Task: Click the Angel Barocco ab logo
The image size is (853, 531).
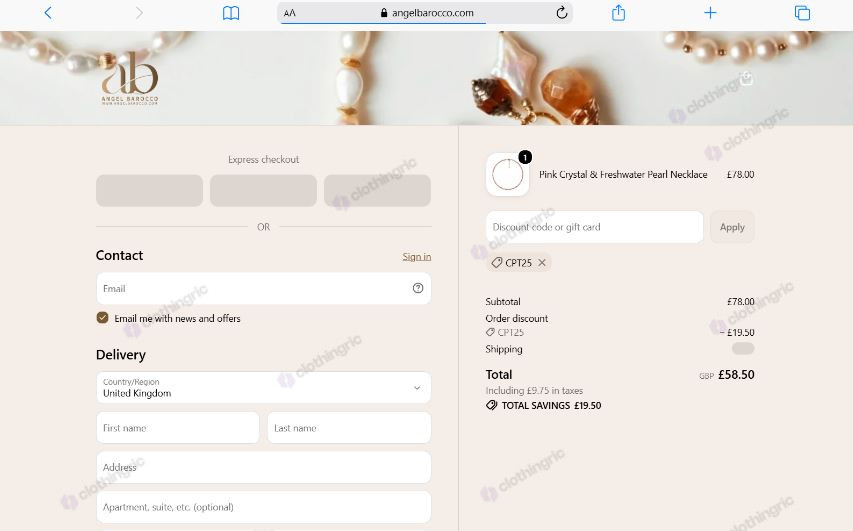Action: coord(130,78)
